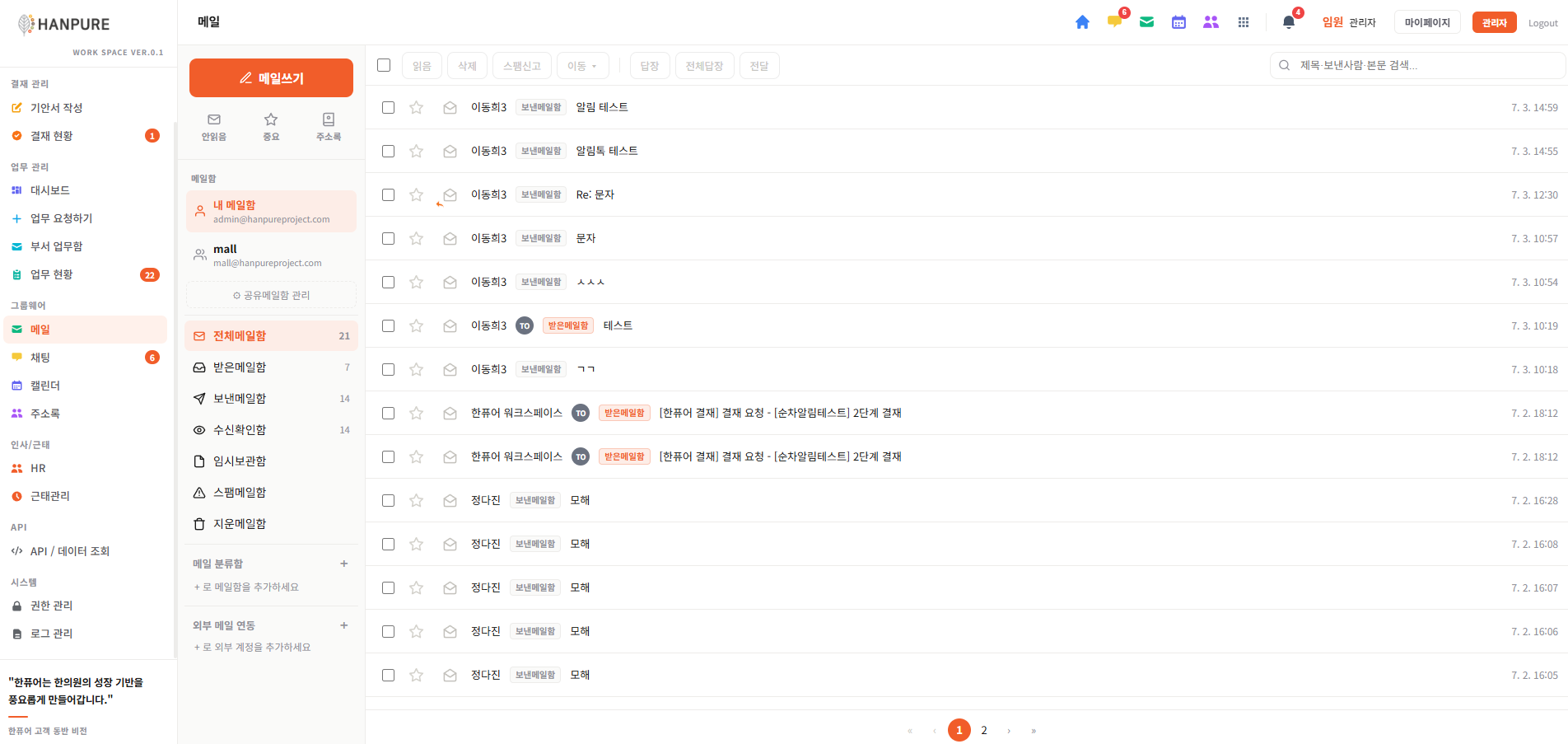Select 내 메일함 admin account
This screenshot has width=1568, height=744.
(x=271, y=212)
